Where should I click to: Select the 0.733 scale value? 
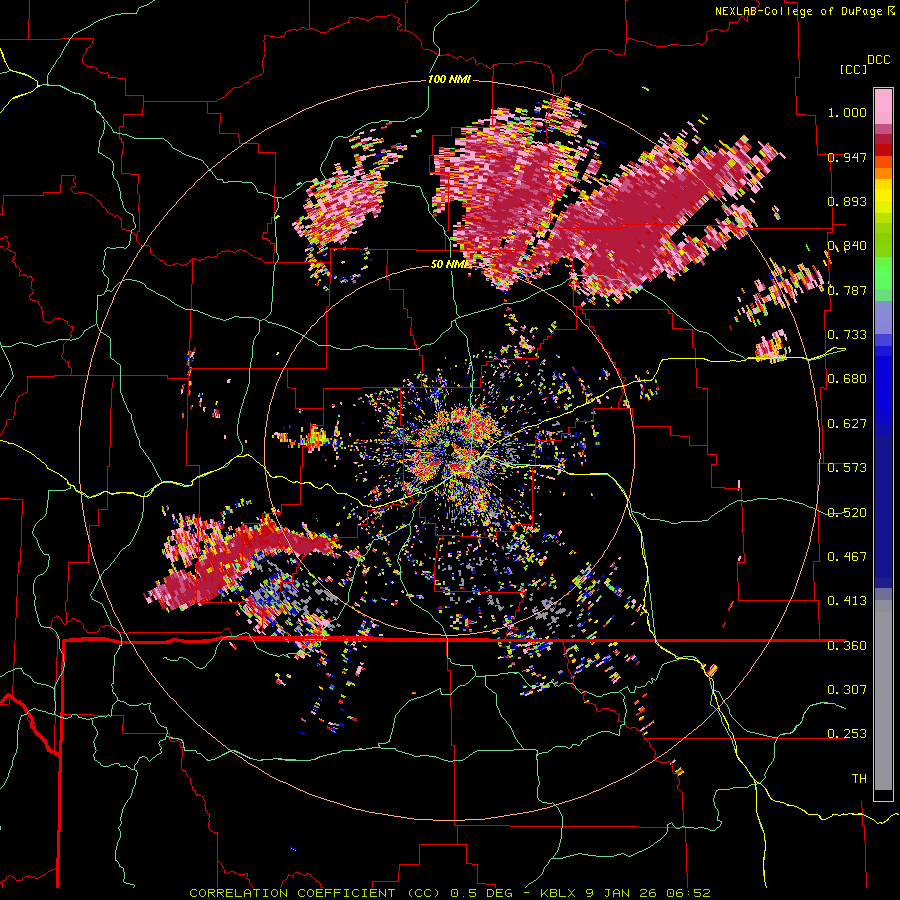click(847, 334)
